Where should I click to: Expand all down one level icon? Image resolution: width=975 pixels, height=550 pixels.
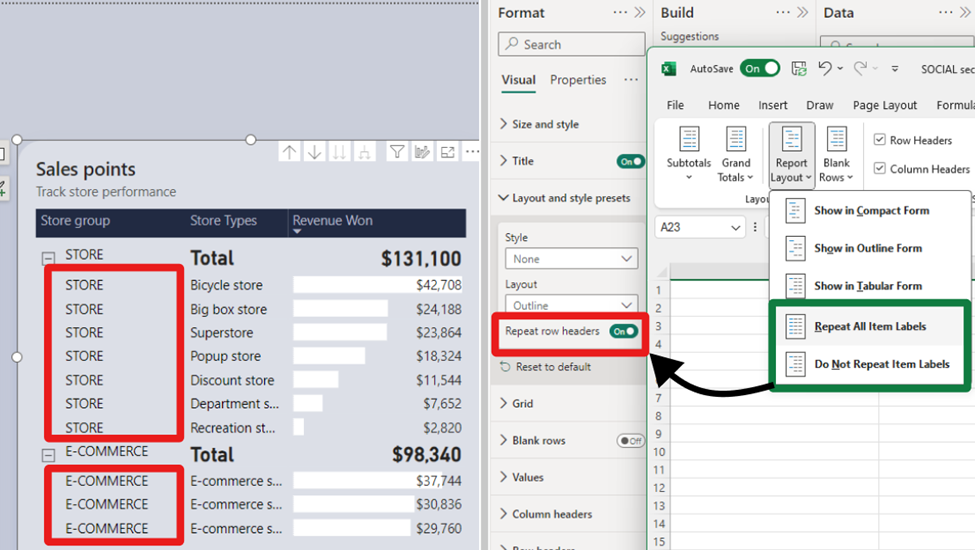point(364,152)
